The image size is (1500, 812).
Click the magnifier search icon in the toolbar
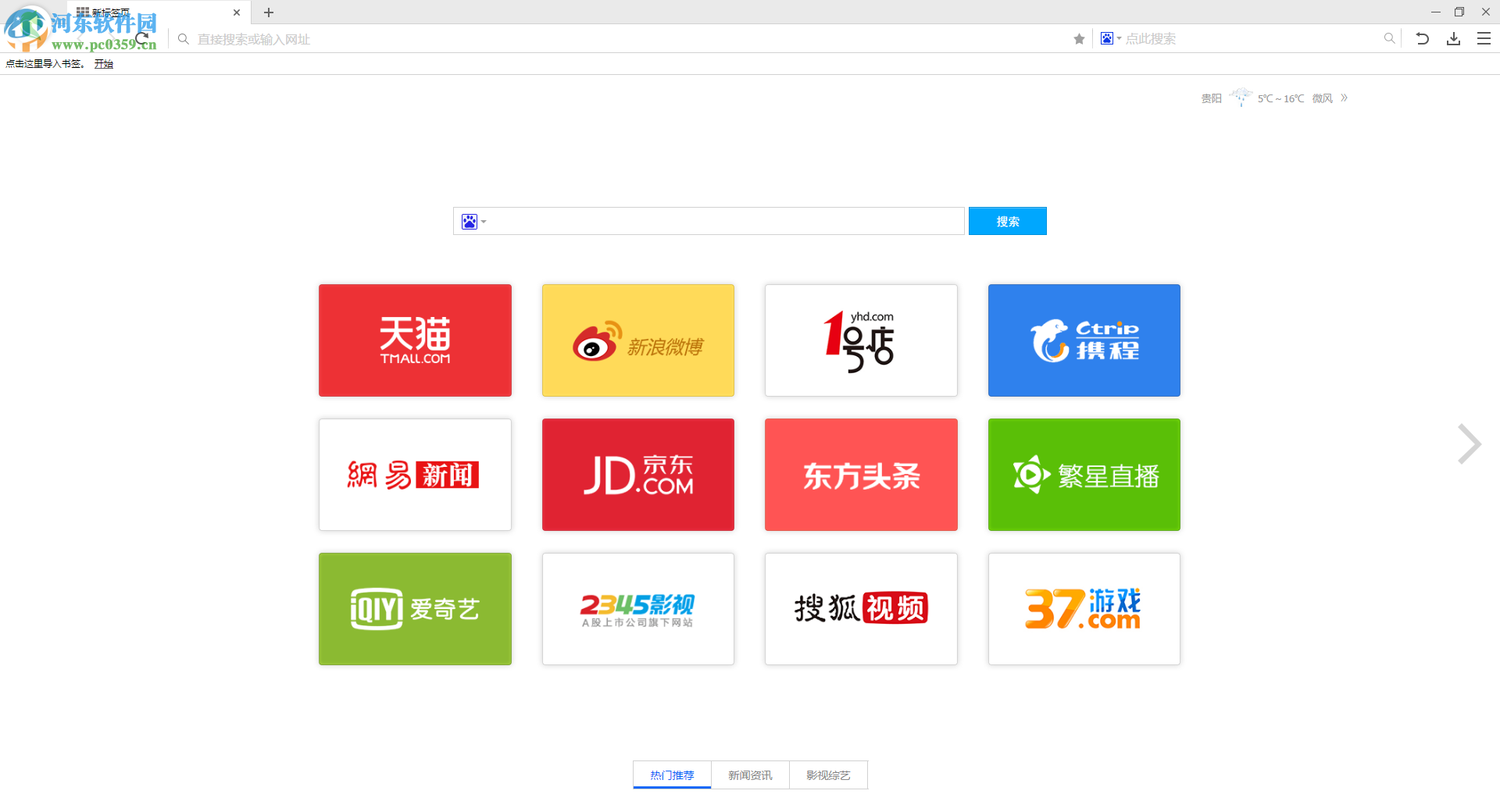1390,38
